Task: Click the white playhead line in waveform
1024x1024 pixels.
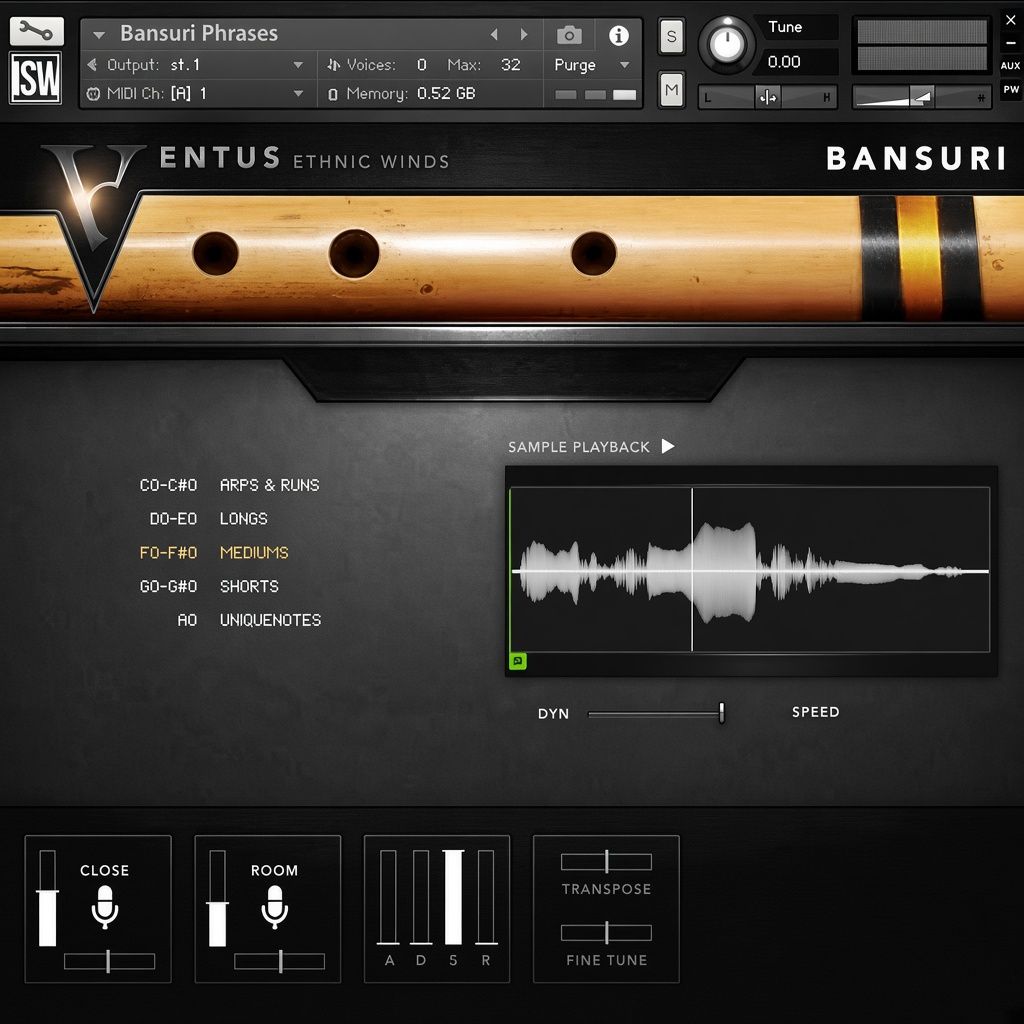Action: point(692,569)
